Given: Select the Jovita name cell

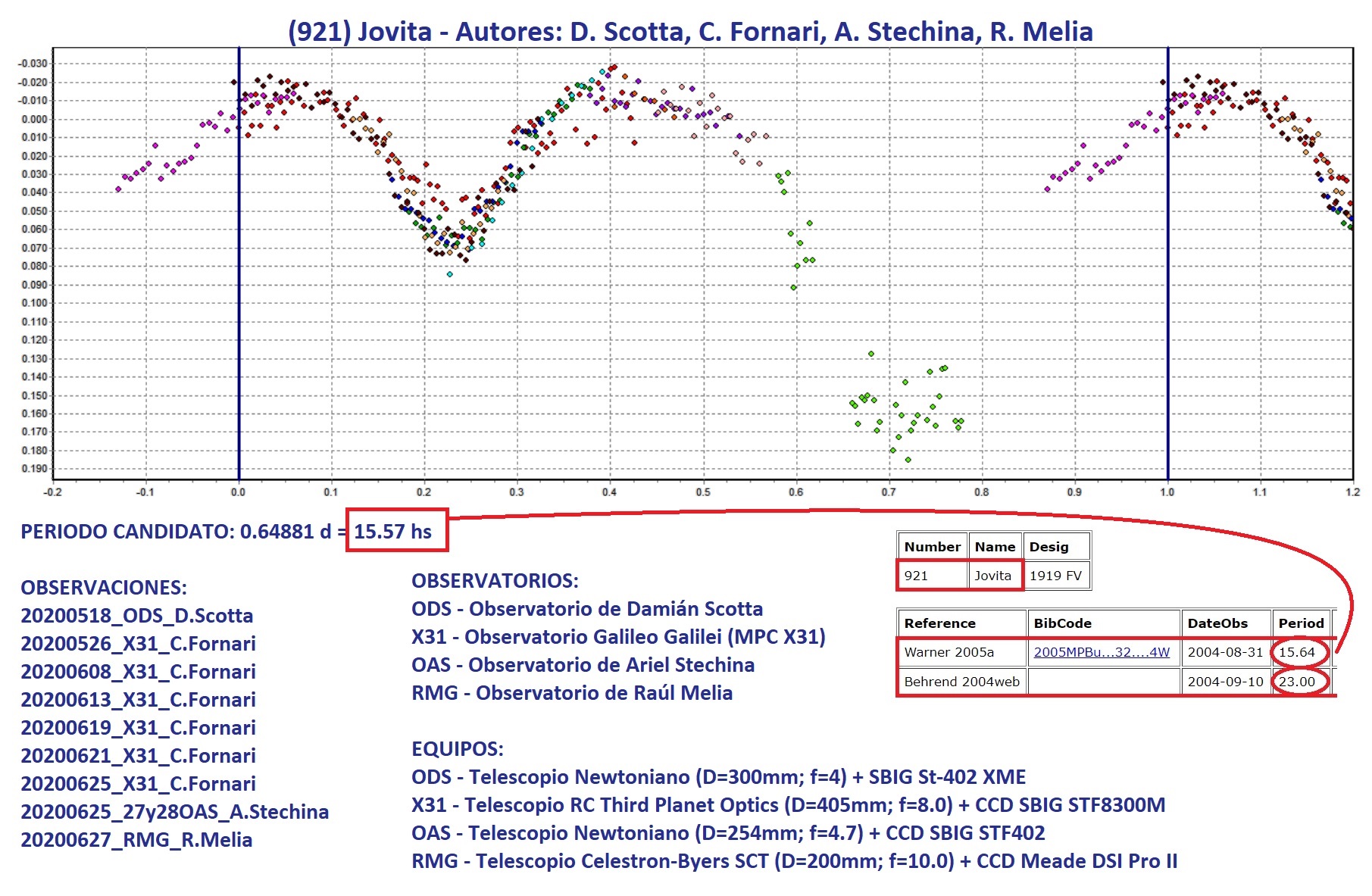Looking at the screenshot, I should pyautogui.click(x=992, y=576).
